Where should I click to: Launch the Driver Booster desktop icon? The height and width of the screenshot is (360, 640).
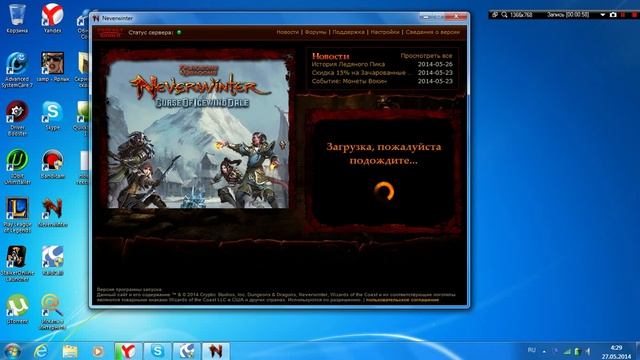17,118
